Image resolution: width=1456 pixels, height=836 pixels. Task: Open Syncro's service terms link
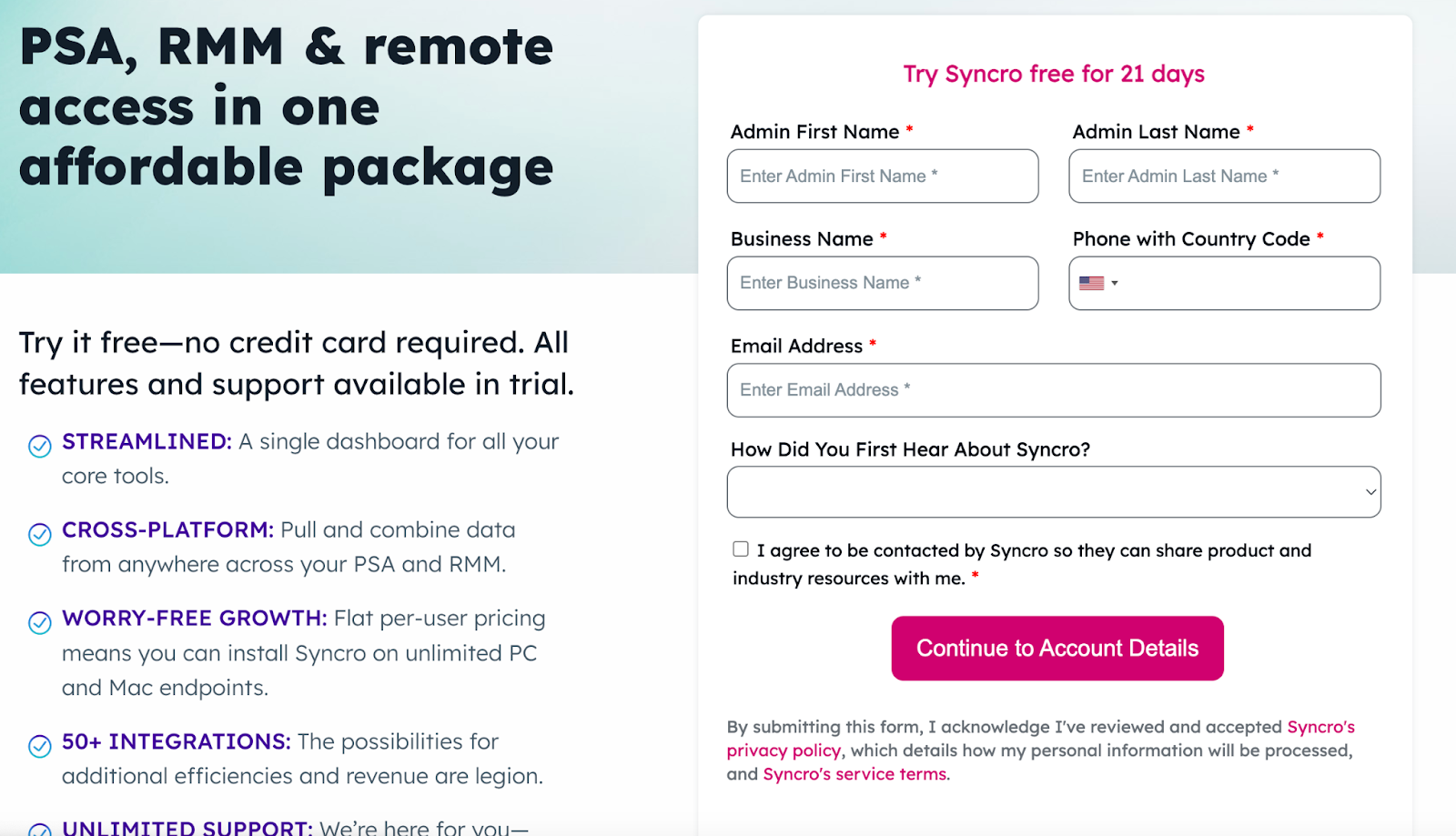click(854, 773)
